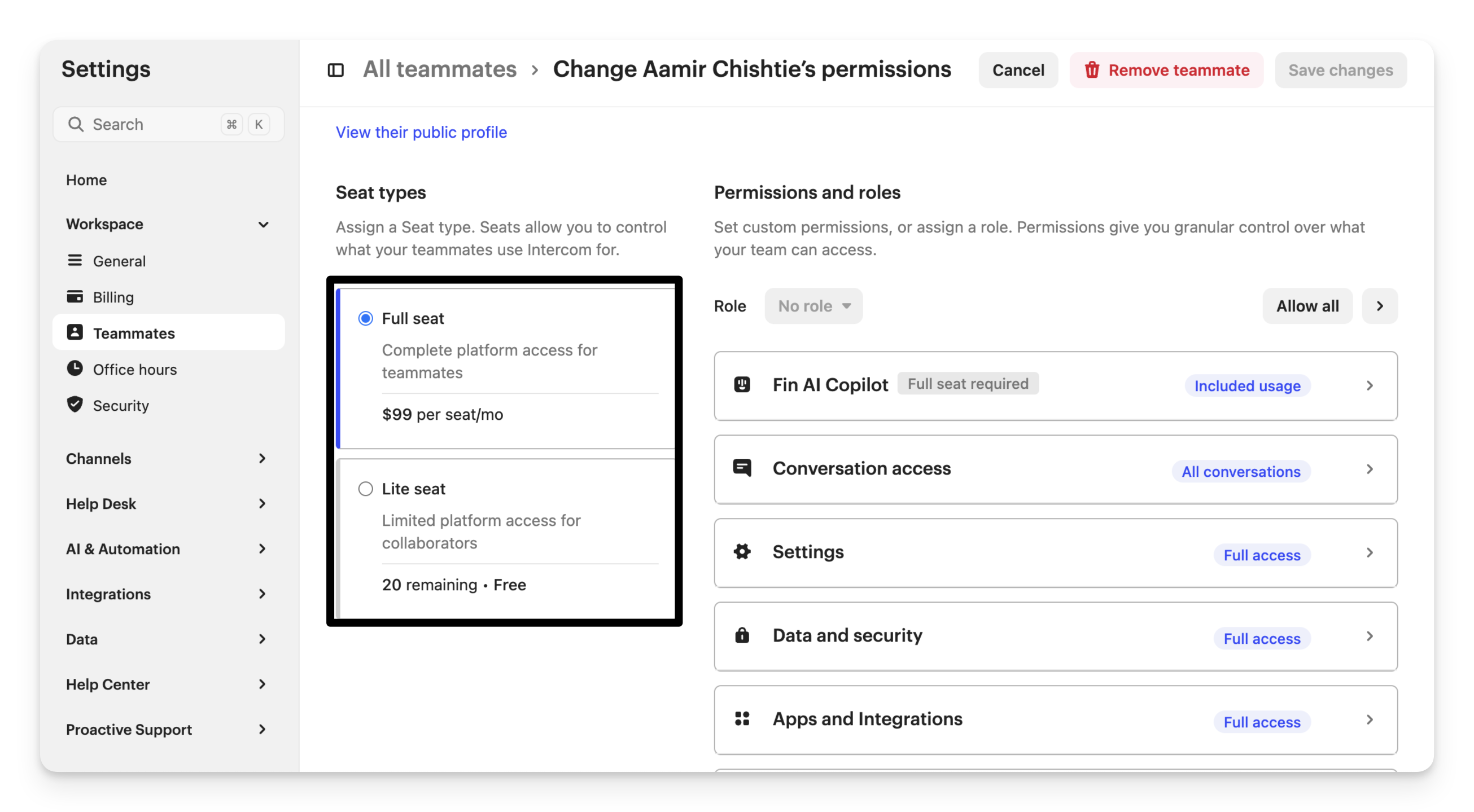Expand the Data section in sidebar
This screenshot has width=1474, height=812.
262,639
